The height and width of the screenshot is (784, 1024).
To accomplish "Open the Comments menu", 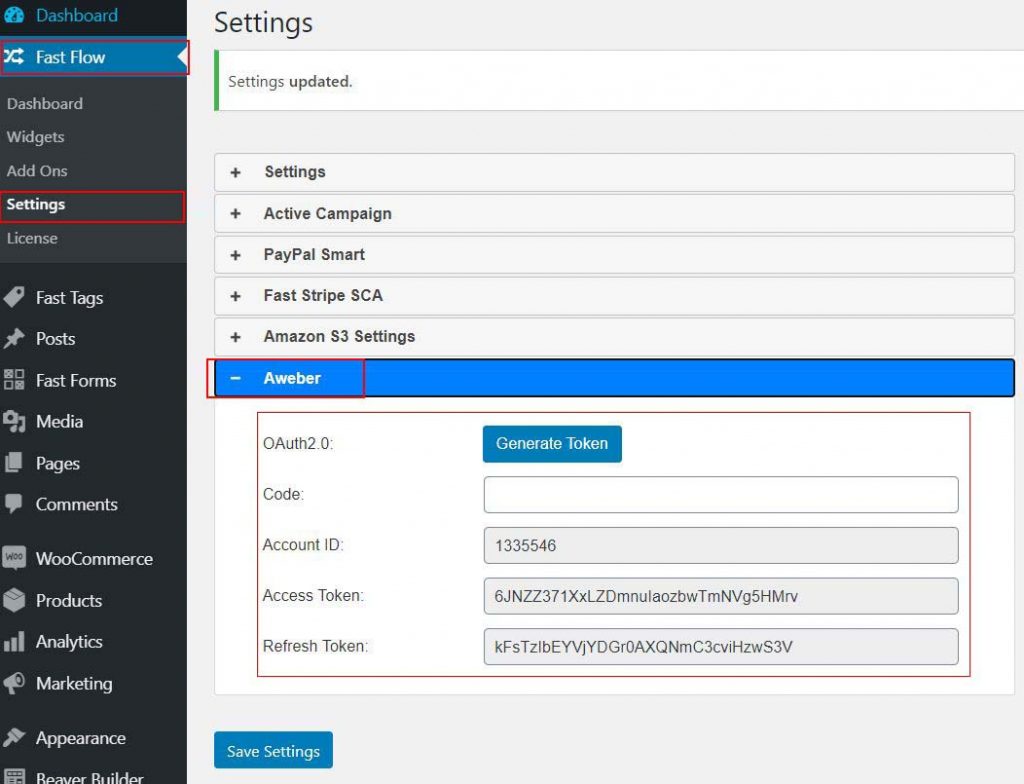I will (76, 504).
